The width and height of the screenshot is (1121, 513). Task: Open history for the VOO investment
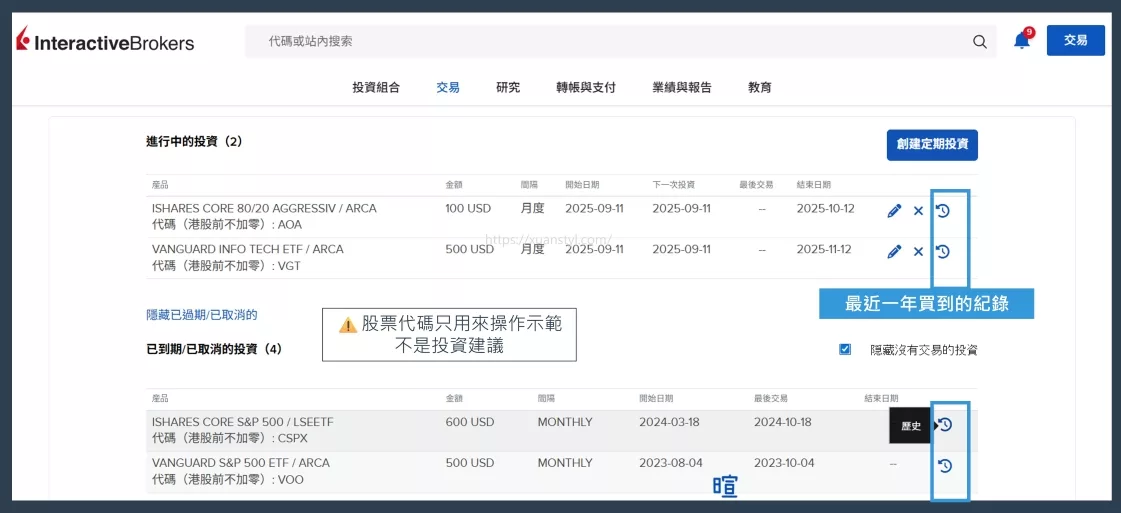(x=945, y=466)
